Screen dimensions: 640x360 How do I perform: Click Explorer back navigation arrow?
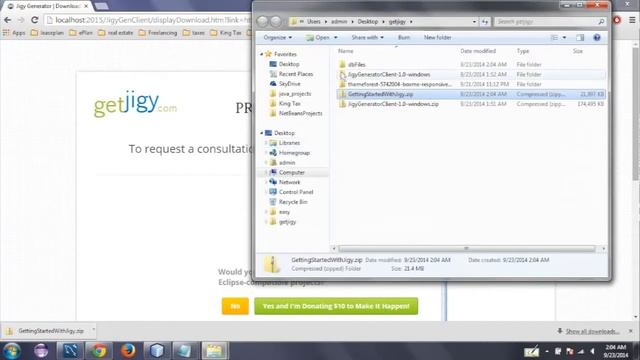click(263, 21)
